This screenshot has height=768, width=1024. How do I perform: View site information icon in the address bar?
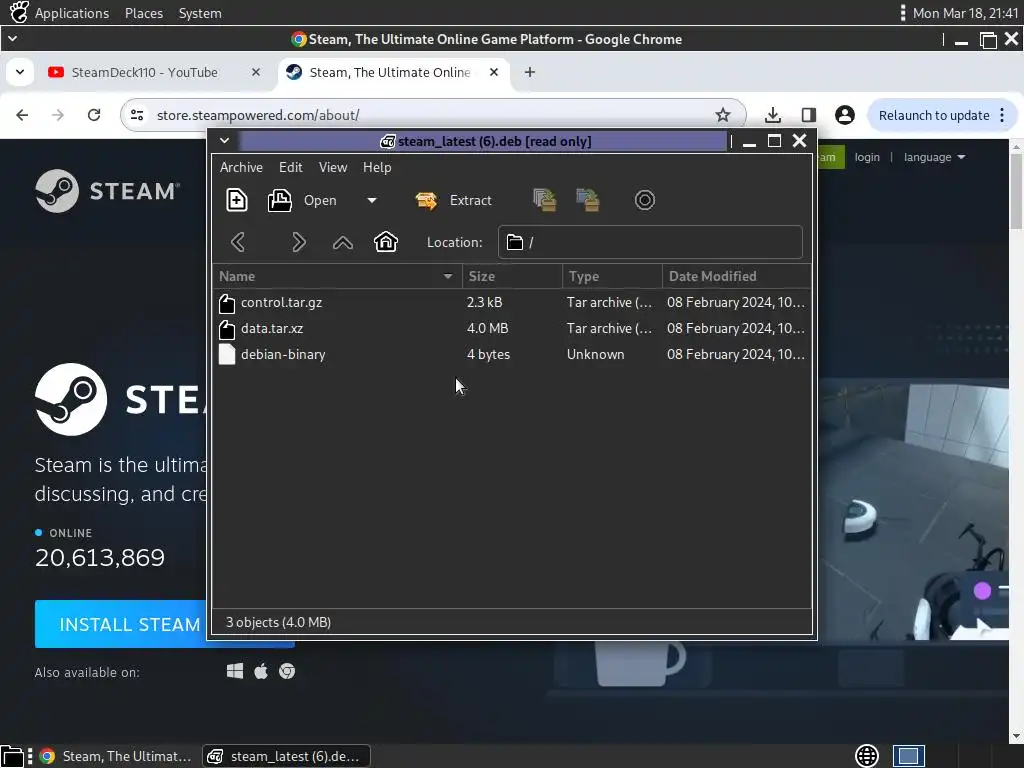coord(137,115)
